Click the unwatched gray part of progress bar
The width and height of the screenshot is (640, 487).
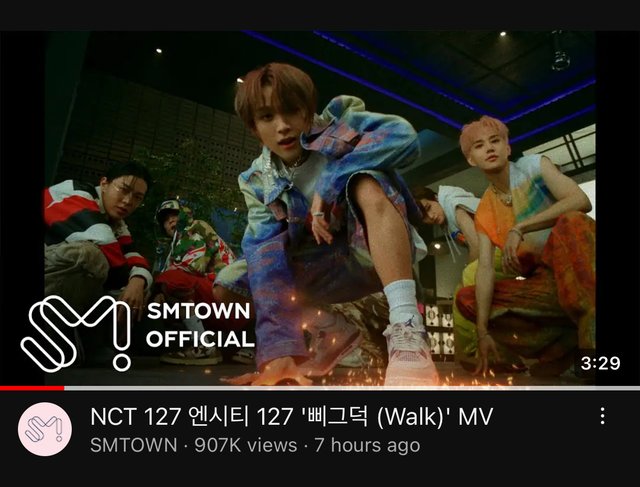click(352, 388)
